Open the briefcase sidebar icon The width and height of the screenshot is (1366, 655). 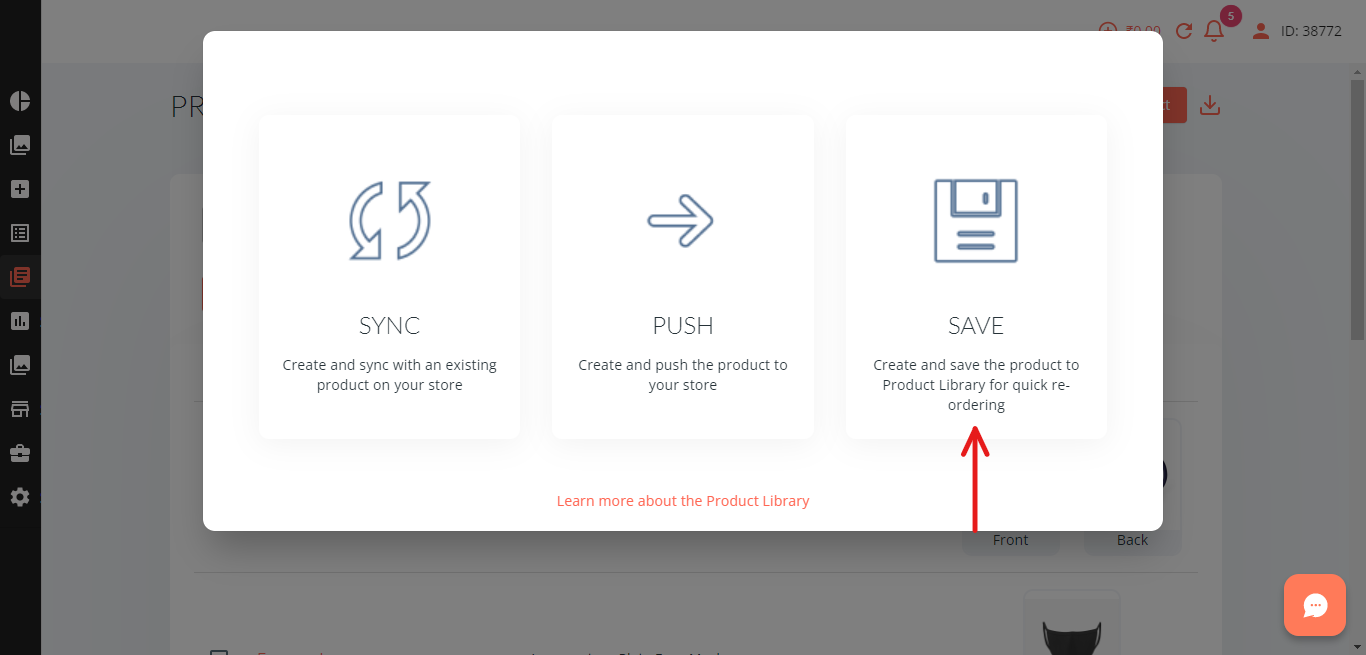point(20,453)
